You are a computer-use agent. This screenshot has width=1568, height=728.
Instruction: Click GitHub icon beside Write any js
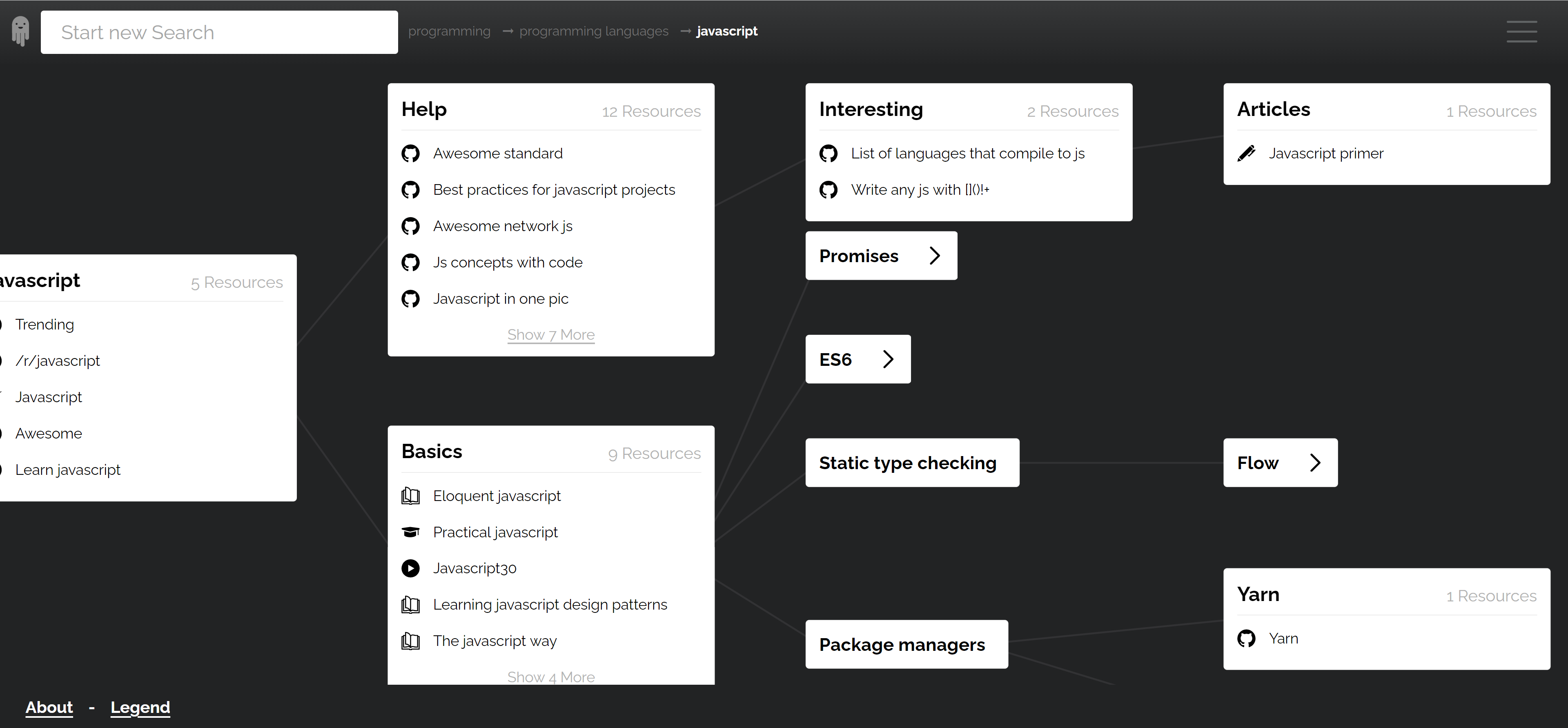click(x=828, y=190)
